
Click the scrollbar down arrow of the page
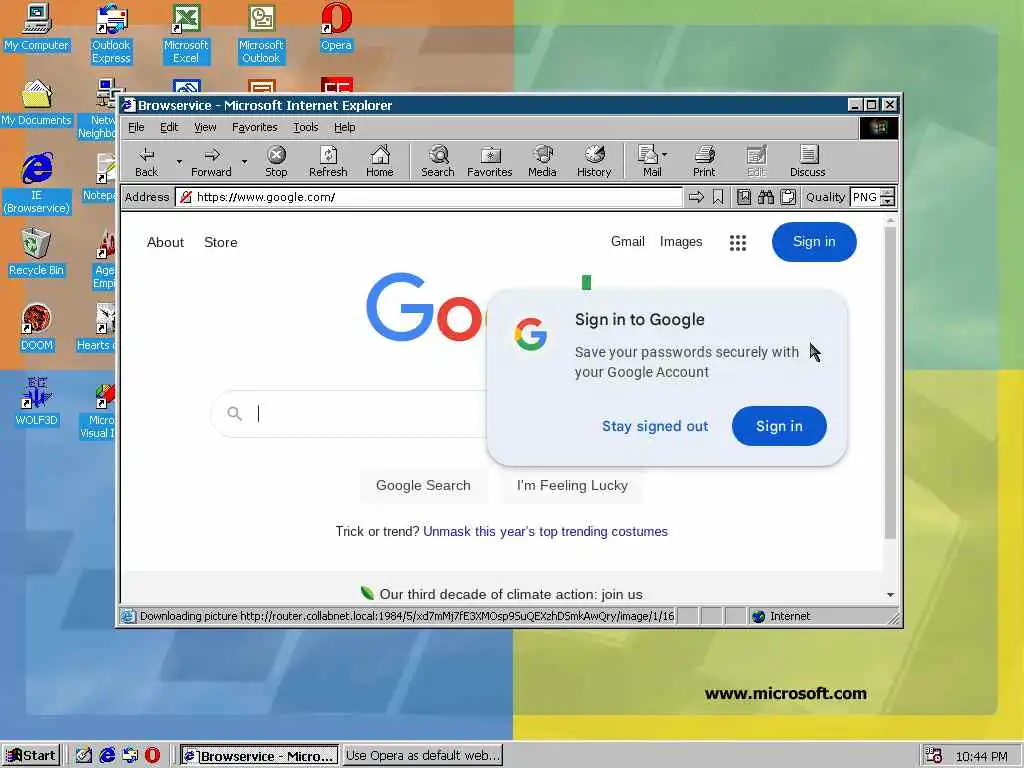click(890, 595)
